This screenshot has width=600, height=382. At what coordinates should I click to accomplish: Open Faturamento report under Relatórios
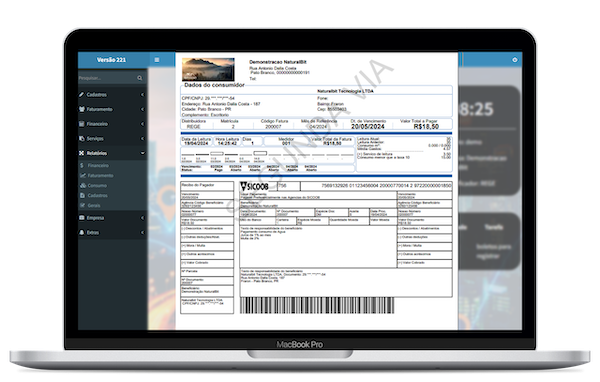[x=100, y=175]
